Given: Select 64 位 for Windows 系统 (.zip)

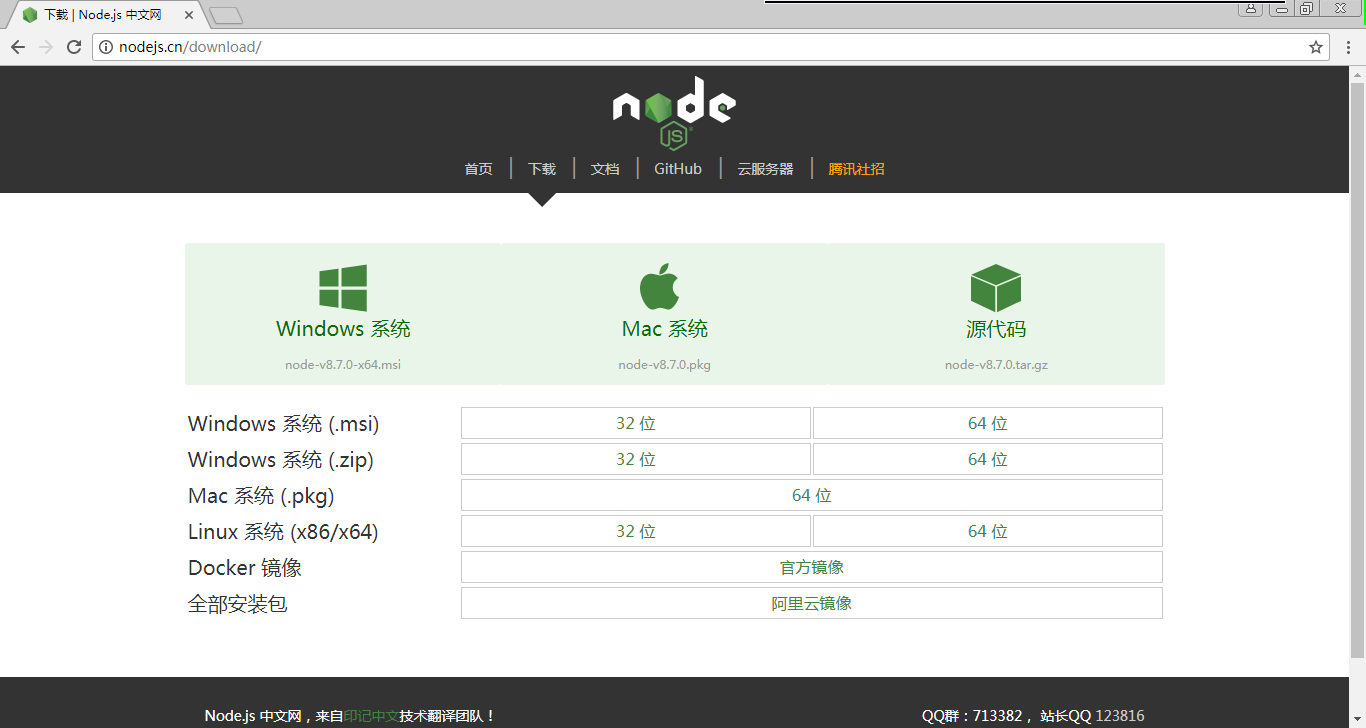Looking at the screenshot, I should pos(988,459).
